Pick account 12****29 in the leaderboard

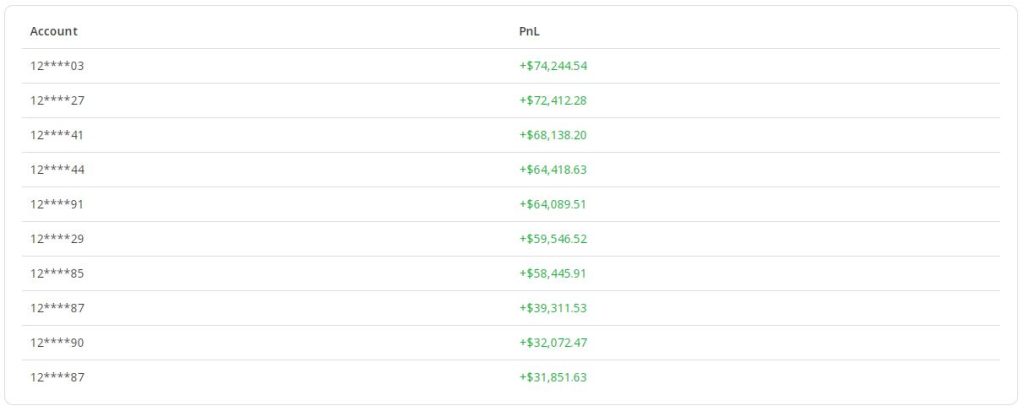[x=57, y=239]
